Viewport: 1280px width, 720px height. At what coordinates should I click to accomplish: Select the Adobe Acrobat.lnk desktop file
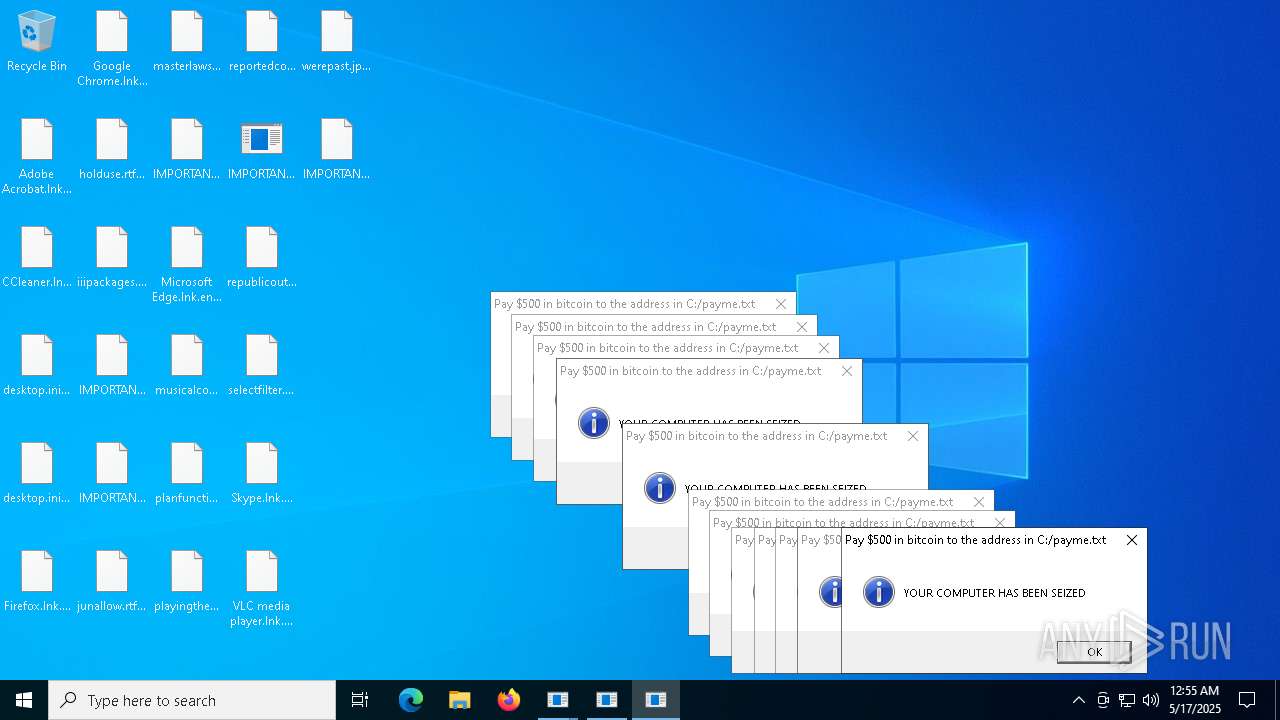[37, 157]
